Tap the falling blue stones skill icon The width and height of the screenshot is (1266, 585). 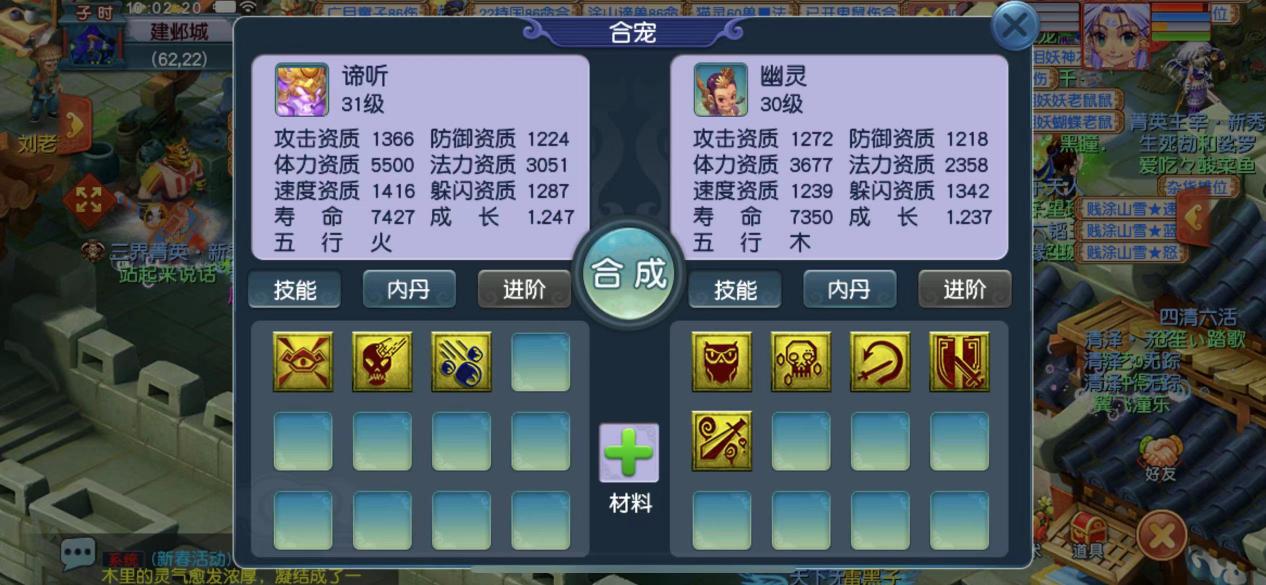pyautogui.click(x=461, y=362)
